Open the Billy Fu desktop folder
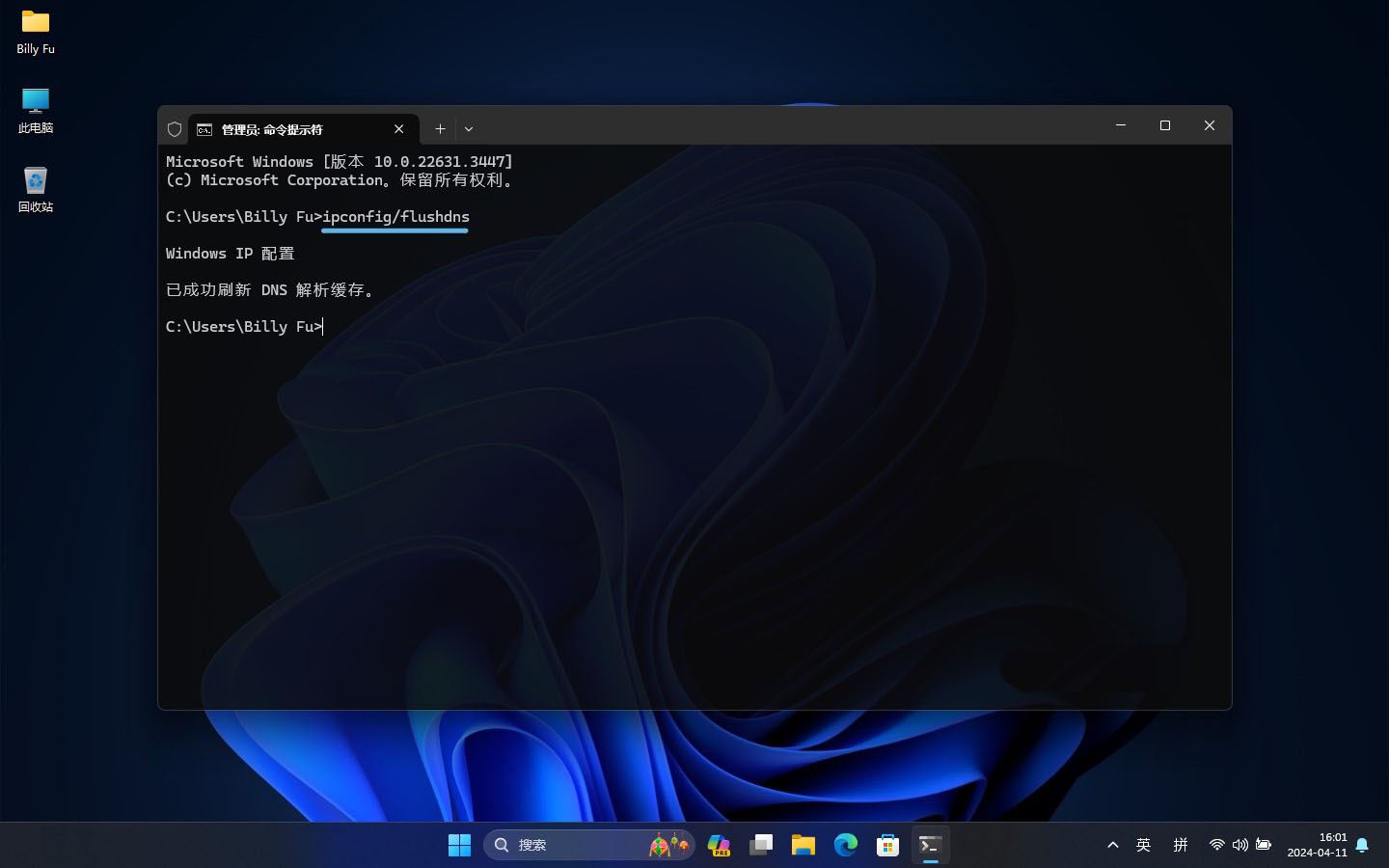This screenshot has width=1389, height=868. 35,29
